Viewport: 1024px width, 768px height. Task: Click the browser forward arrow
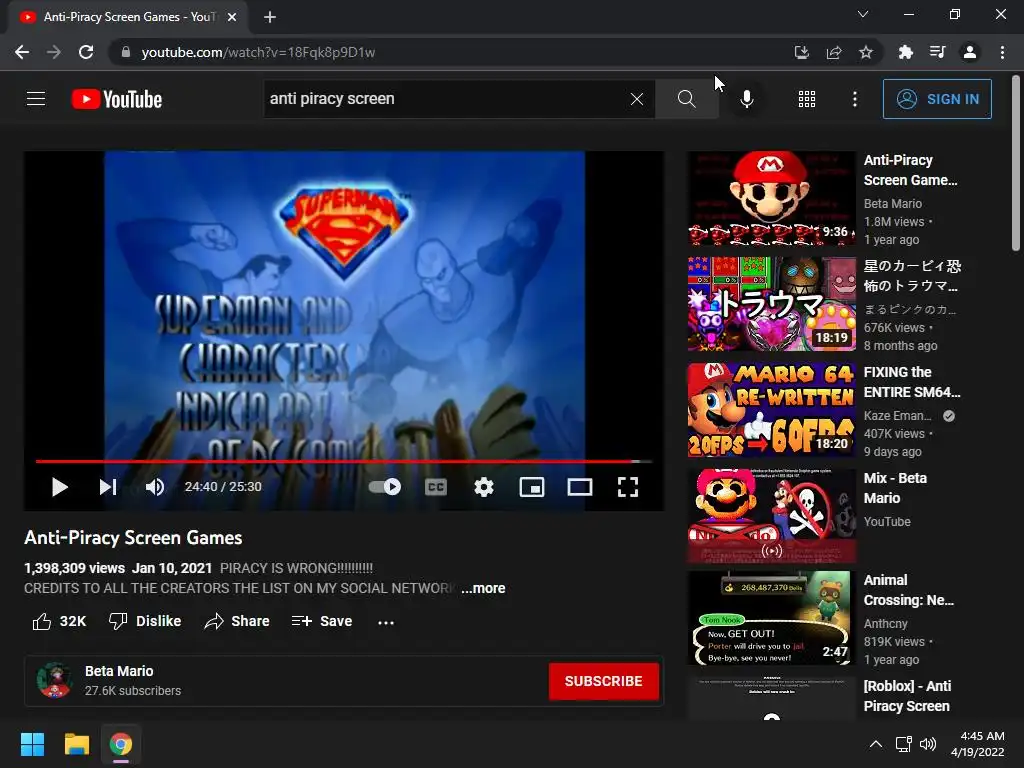click(54, 52)
